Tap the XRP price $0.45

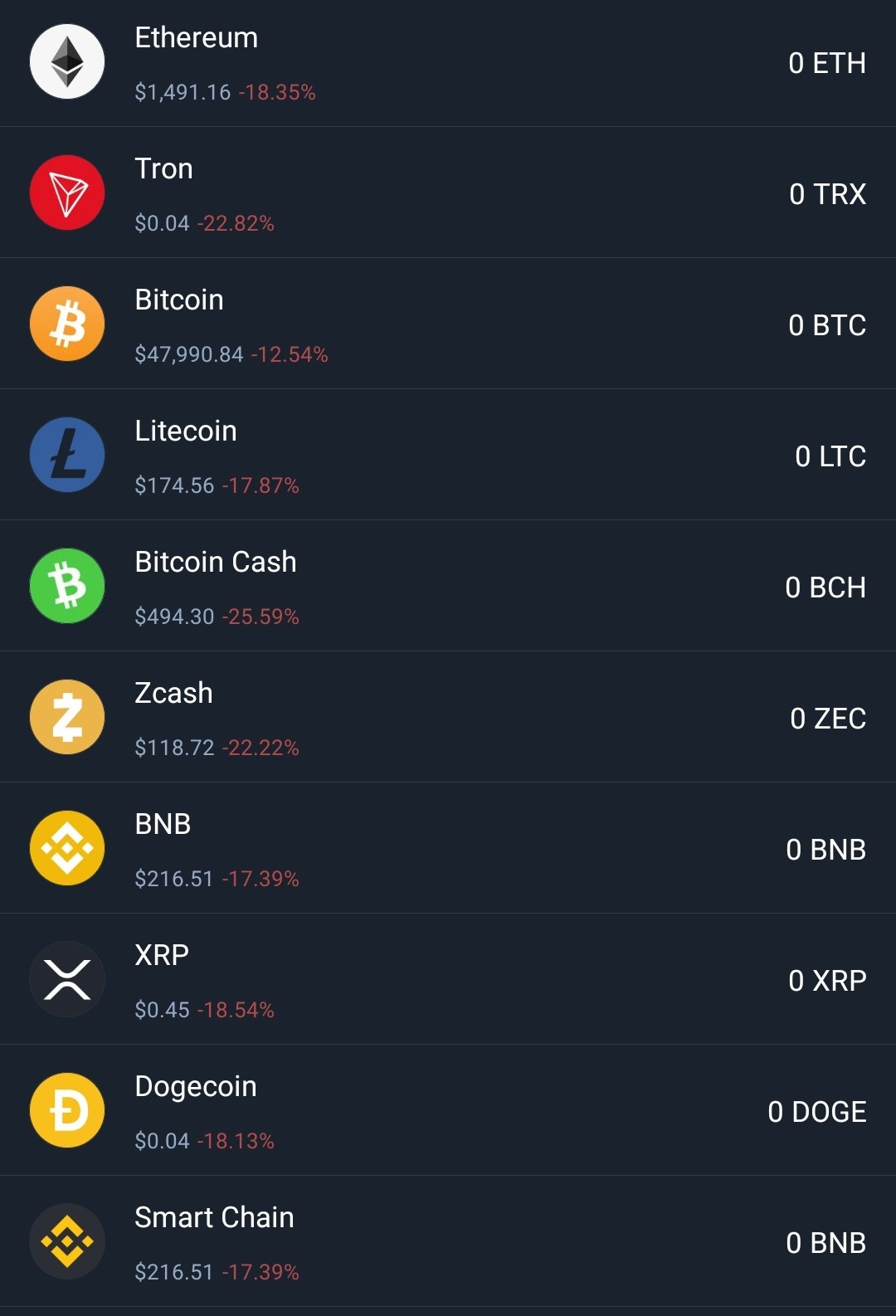pyautogui.click(x=163, y=1010)
